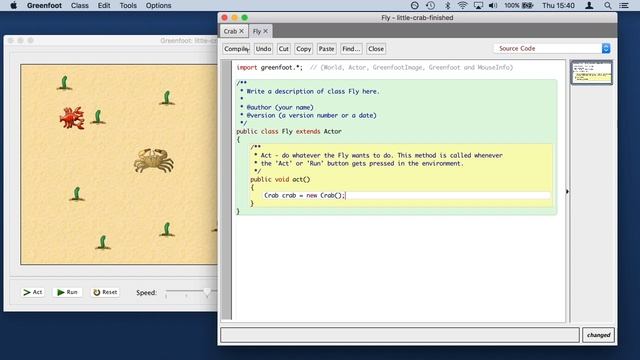
Task: Select the Fly editor tab
Action: 257,31
